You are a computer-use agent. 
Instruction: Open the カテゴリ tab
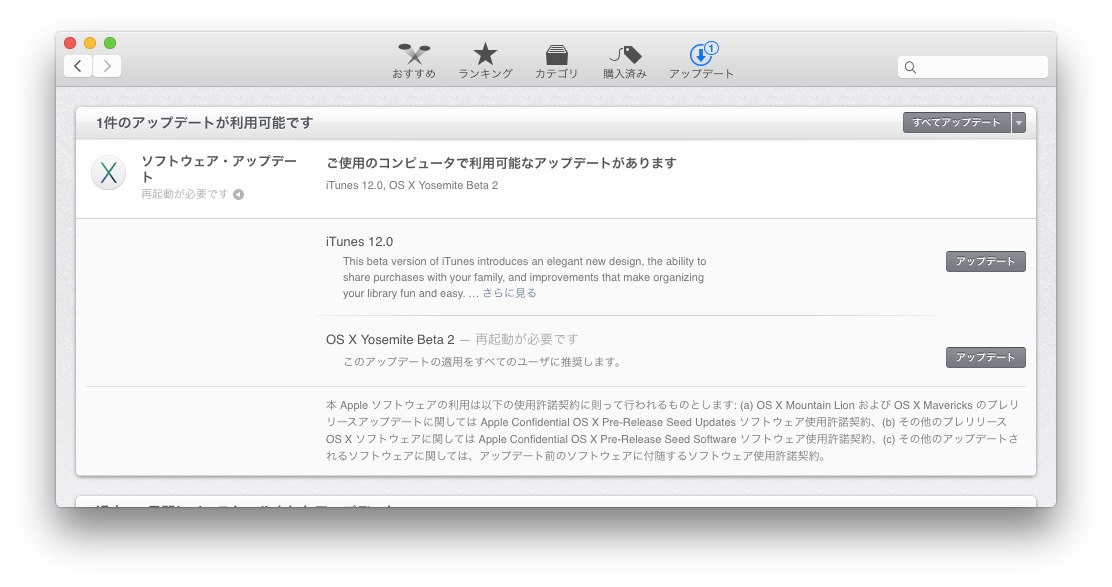(557, 61)
